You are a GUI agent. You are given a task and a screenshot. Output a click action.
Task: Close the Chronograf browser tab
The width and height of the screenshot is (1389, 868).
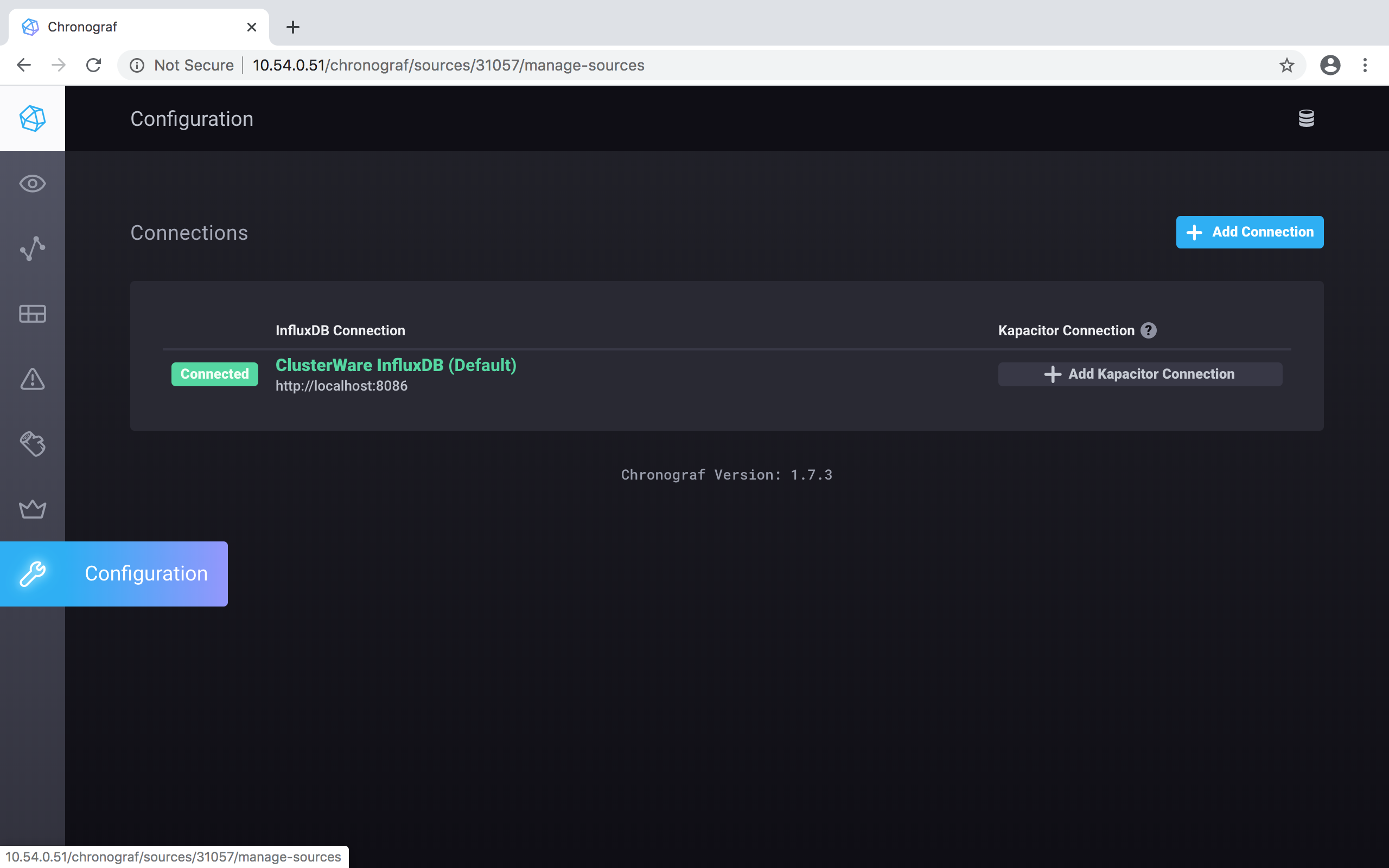click(x=251, y=27)
